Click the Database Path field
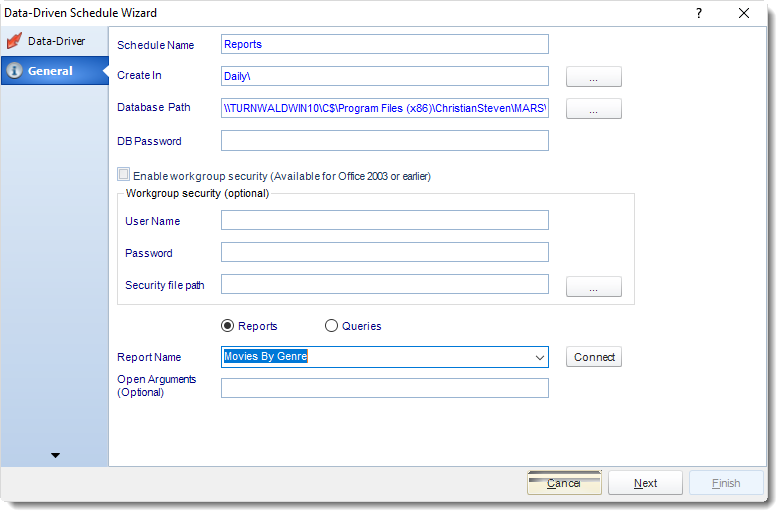Image resolution: width=783 pixels, height=517 pixels. [x=385, y=108]
